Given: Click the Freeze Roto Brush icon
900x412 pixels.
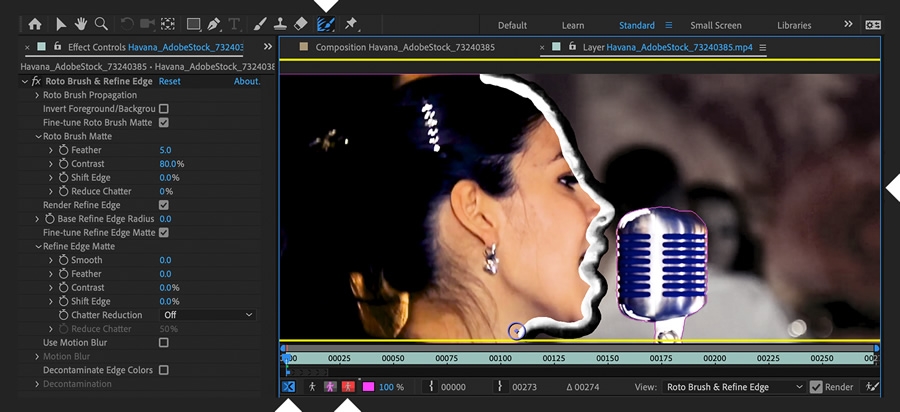Looking at the screenshot, I should click(x=872, y=387).
